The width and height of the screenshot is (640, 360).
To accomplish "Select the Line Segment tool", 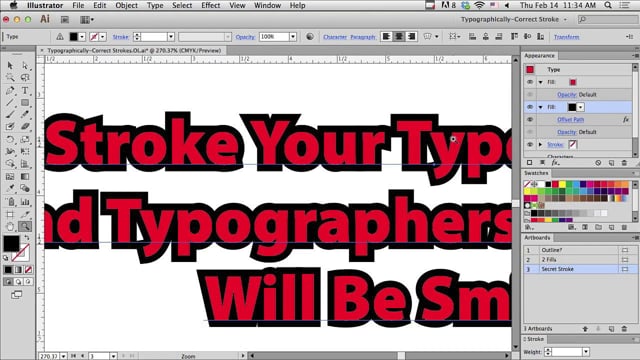I will tap(10, 102).
